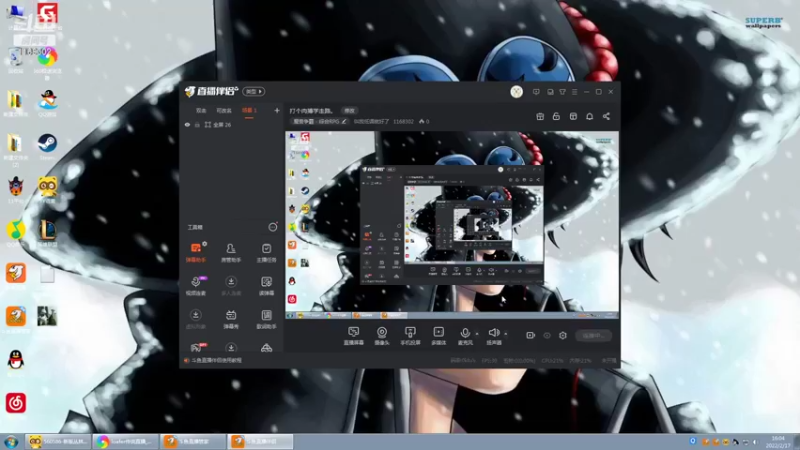The width and height of the screenshot is (800, 450).
Task: Switch to the browser taskbar button
Action: point(126,441)
